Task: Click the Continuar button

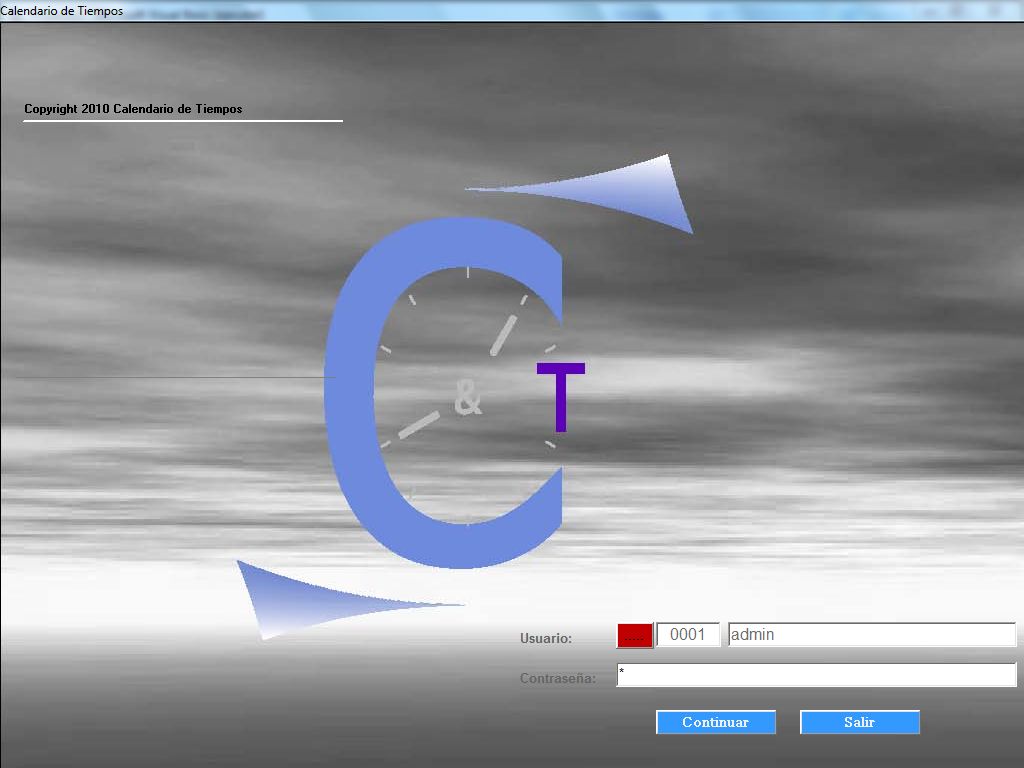Action: pos(716,722)
